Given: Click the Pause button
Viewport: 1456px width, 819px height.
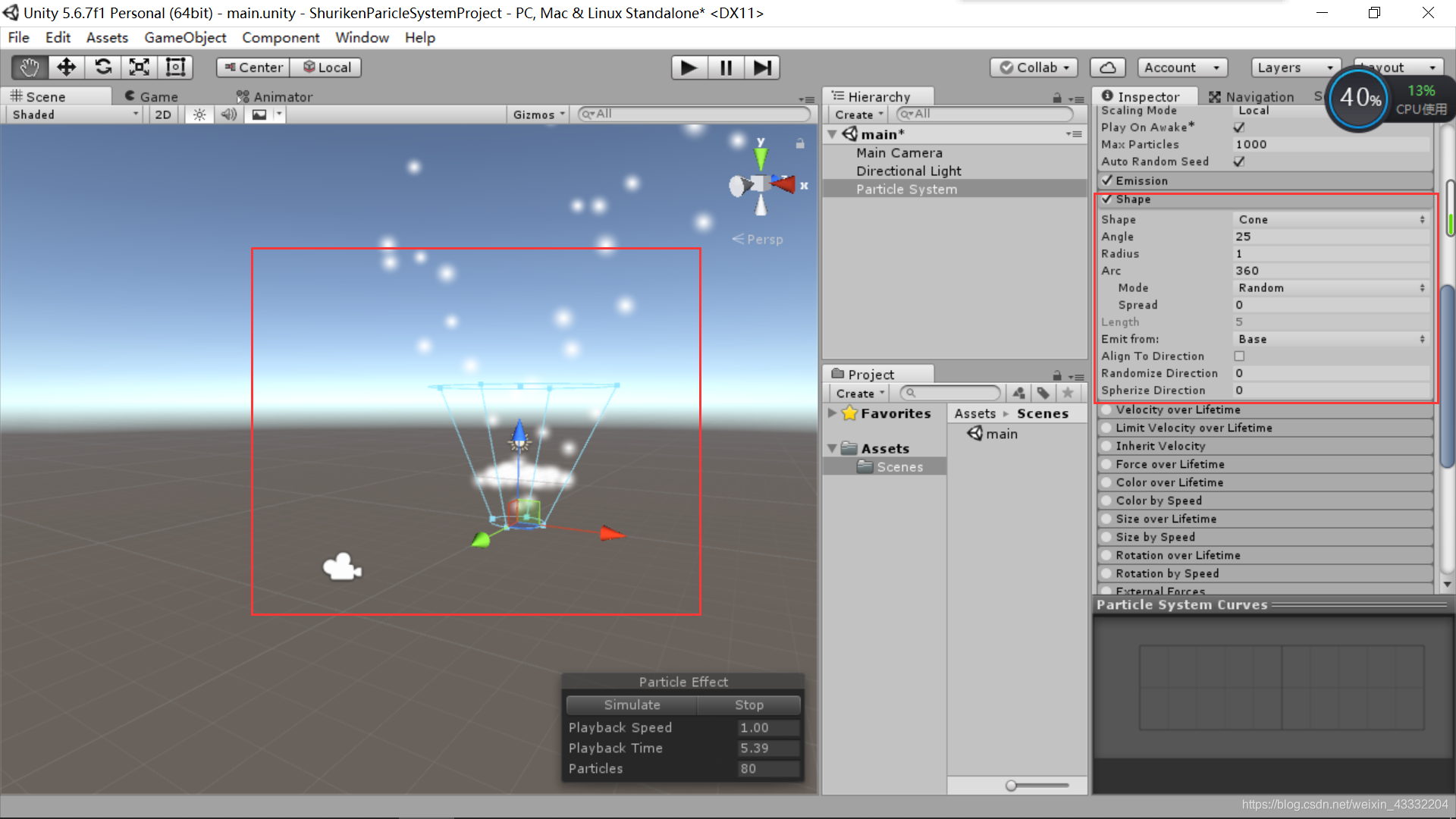Looking at the screenshot, I should 726,67.
